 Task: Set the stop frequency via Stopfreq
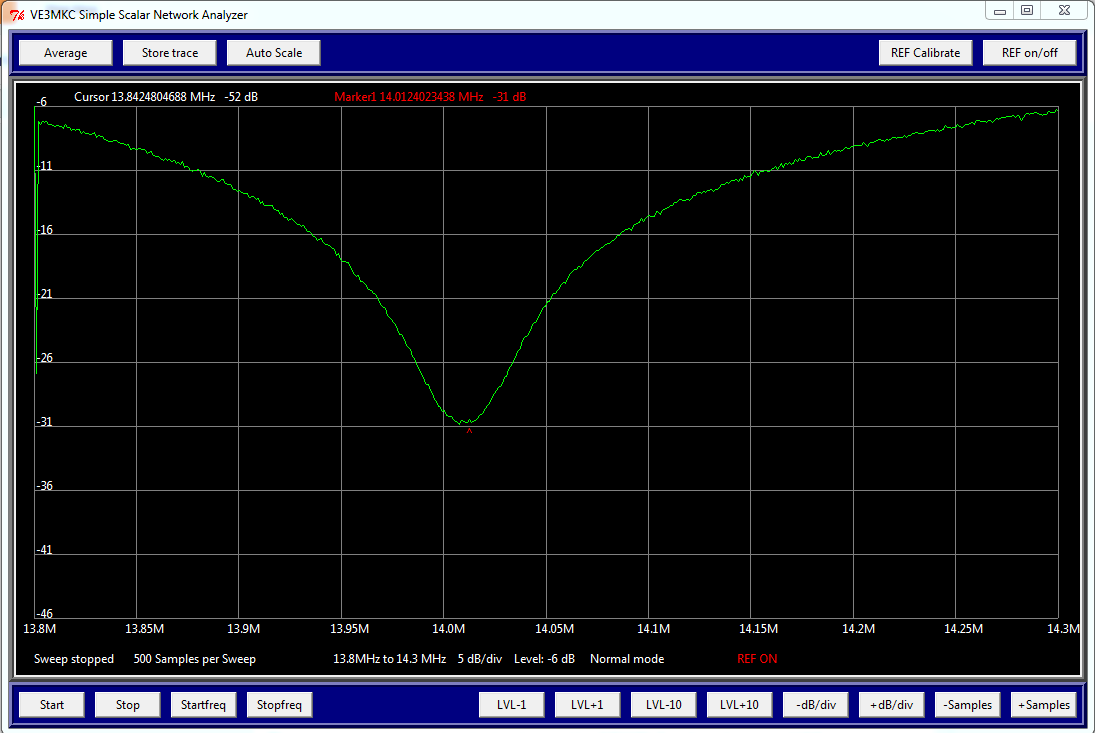(x=279, y=704)
